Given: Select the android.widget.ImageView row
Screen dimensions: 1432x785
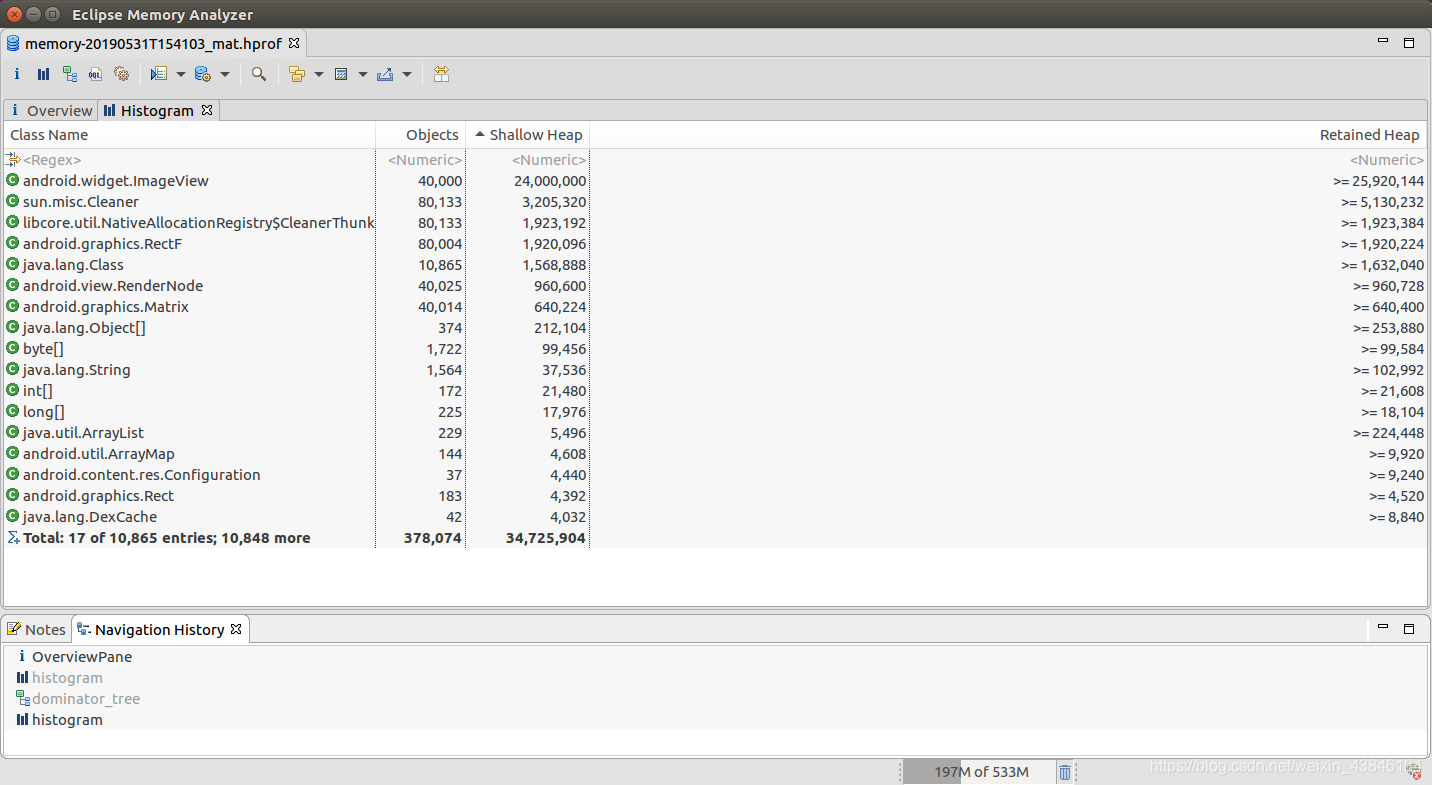Looking at the screenshot, I should coord(716,181).
